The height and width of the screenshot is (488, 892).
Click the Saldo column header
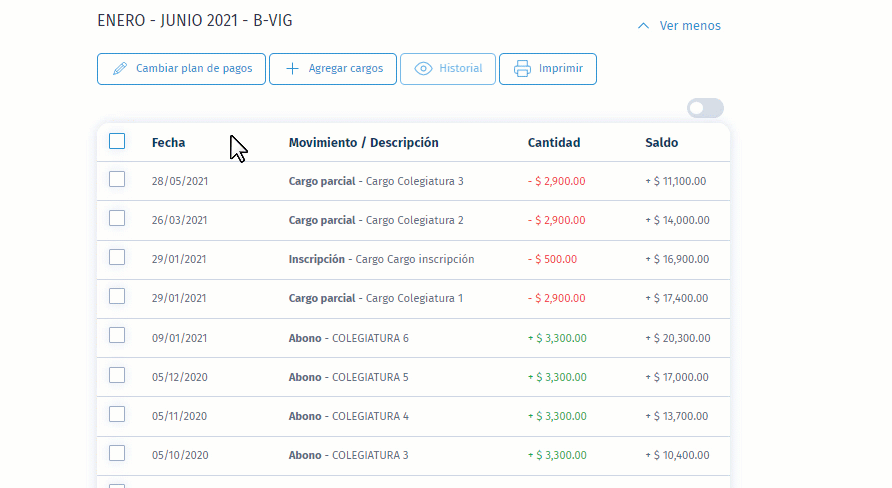(x=662, y=143)
